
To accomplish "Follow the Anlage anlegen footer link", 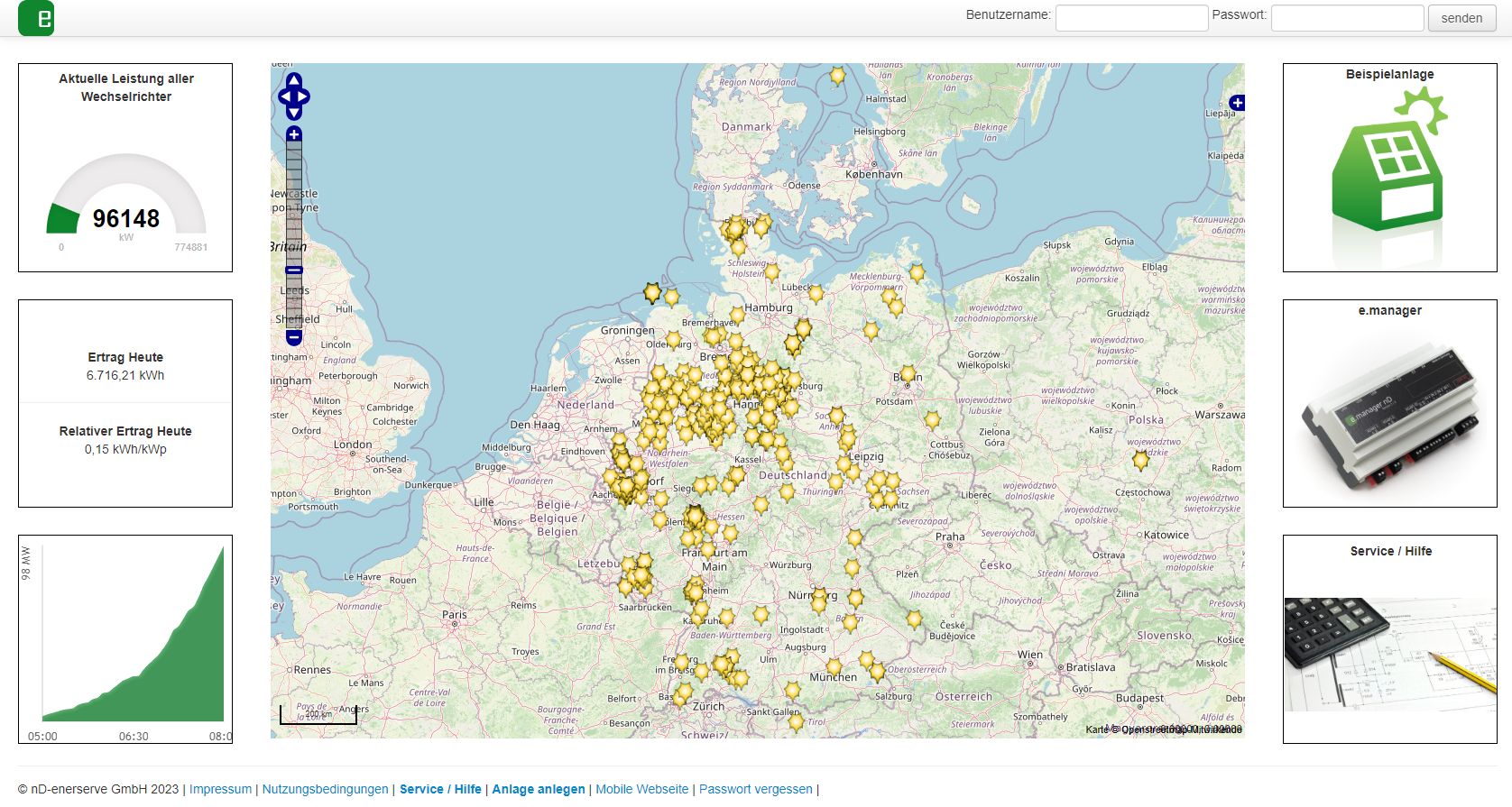I will [538, 789].
